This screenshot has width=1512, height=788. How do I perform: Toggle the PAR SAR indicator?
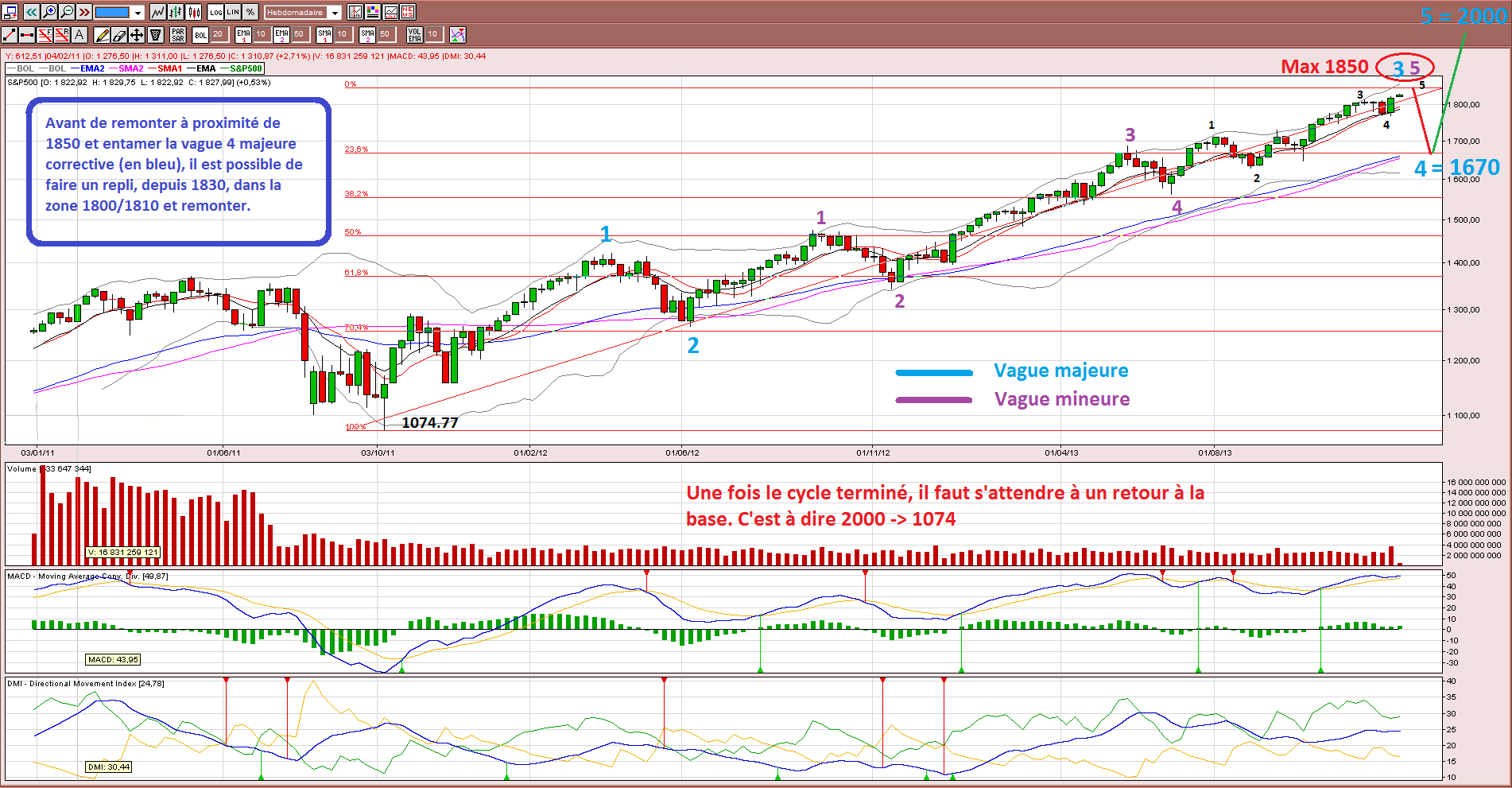(x=178, y=35)
